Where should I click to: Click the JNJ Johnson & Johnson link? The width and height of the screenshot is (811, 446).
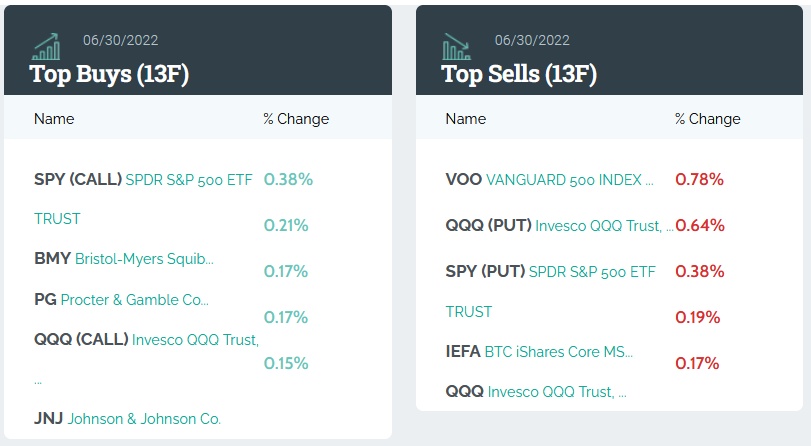[x=127, y=419]
